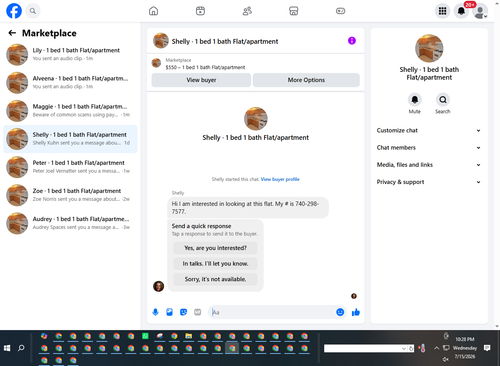Open Lily's flat/apartment conversation
The image size is (500, 366).
[70, 55]
